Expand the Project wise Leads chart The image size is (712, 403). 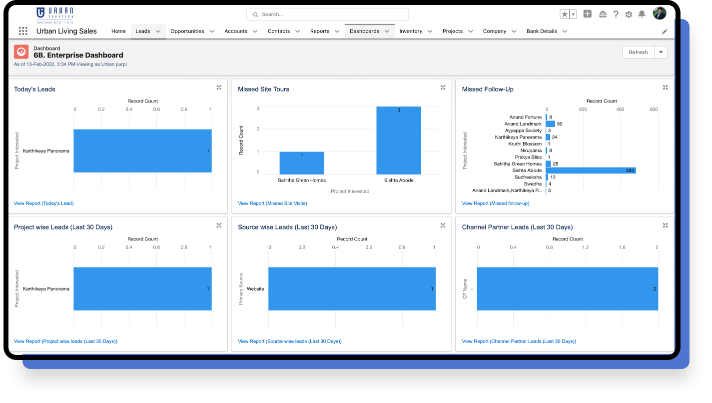point(219,226)
